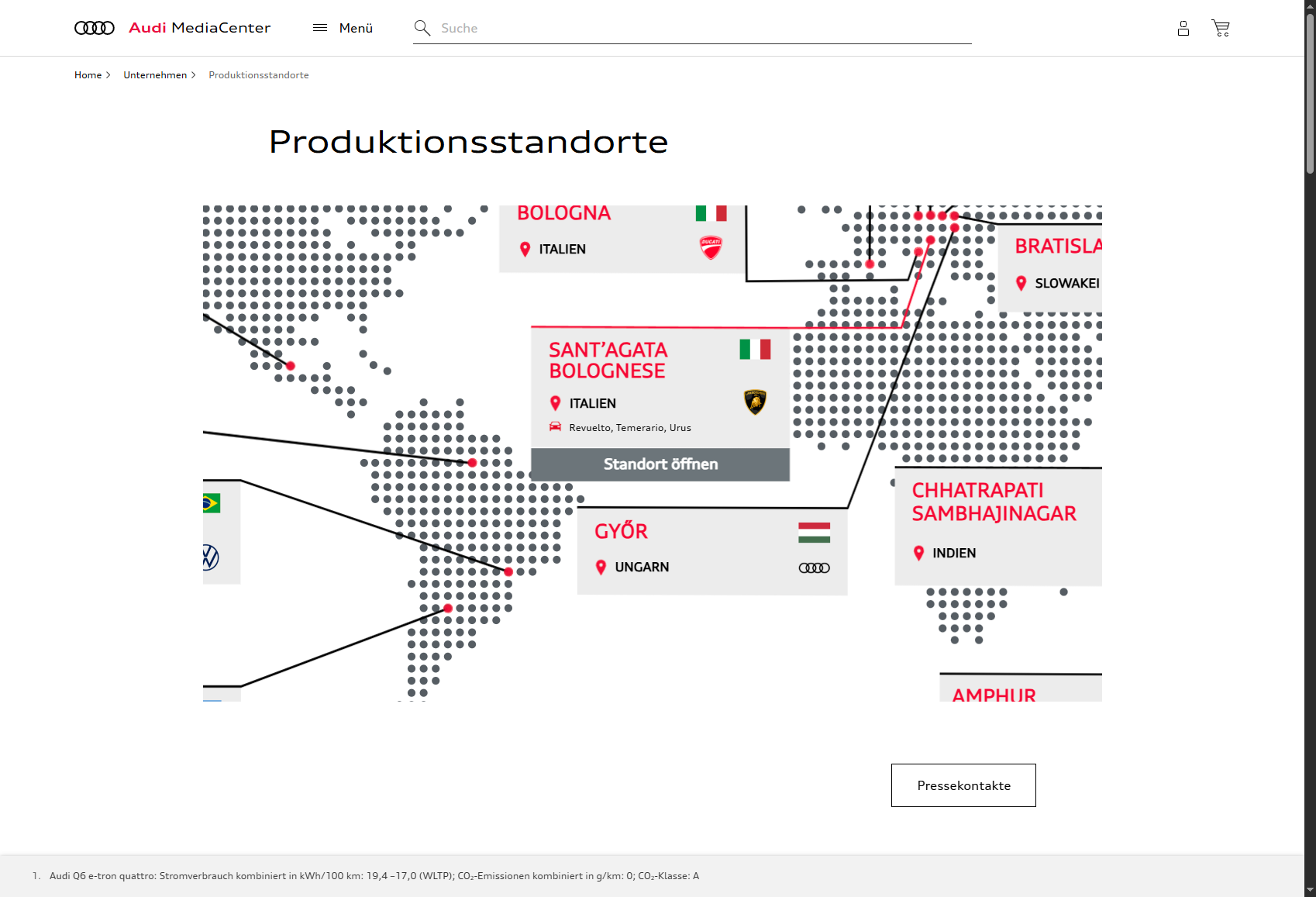Image resolution: width=1316 pixels, height=897 pixels.
Task: Click the page vertical scrollbar
Action: pos(1310,388)
